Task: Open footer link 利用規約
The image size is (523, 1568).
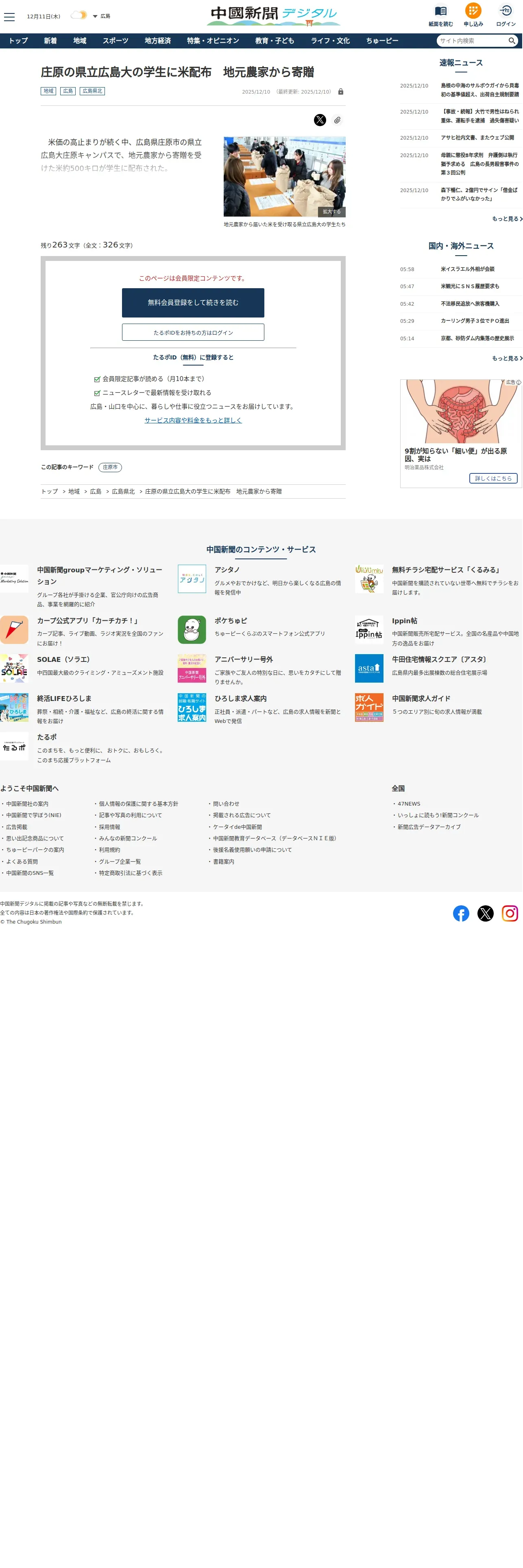Action: click(109, 850)
